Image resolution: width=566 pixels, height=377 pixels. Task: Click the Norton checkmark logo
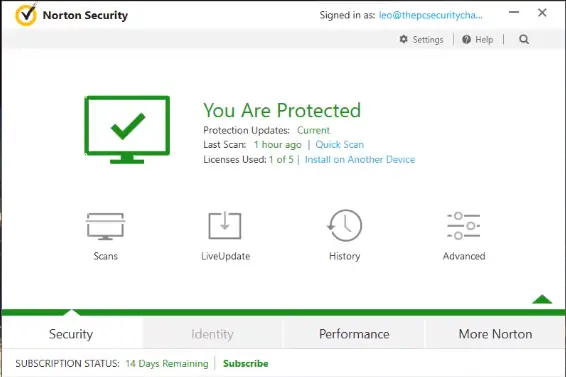(x=26, y=14)
